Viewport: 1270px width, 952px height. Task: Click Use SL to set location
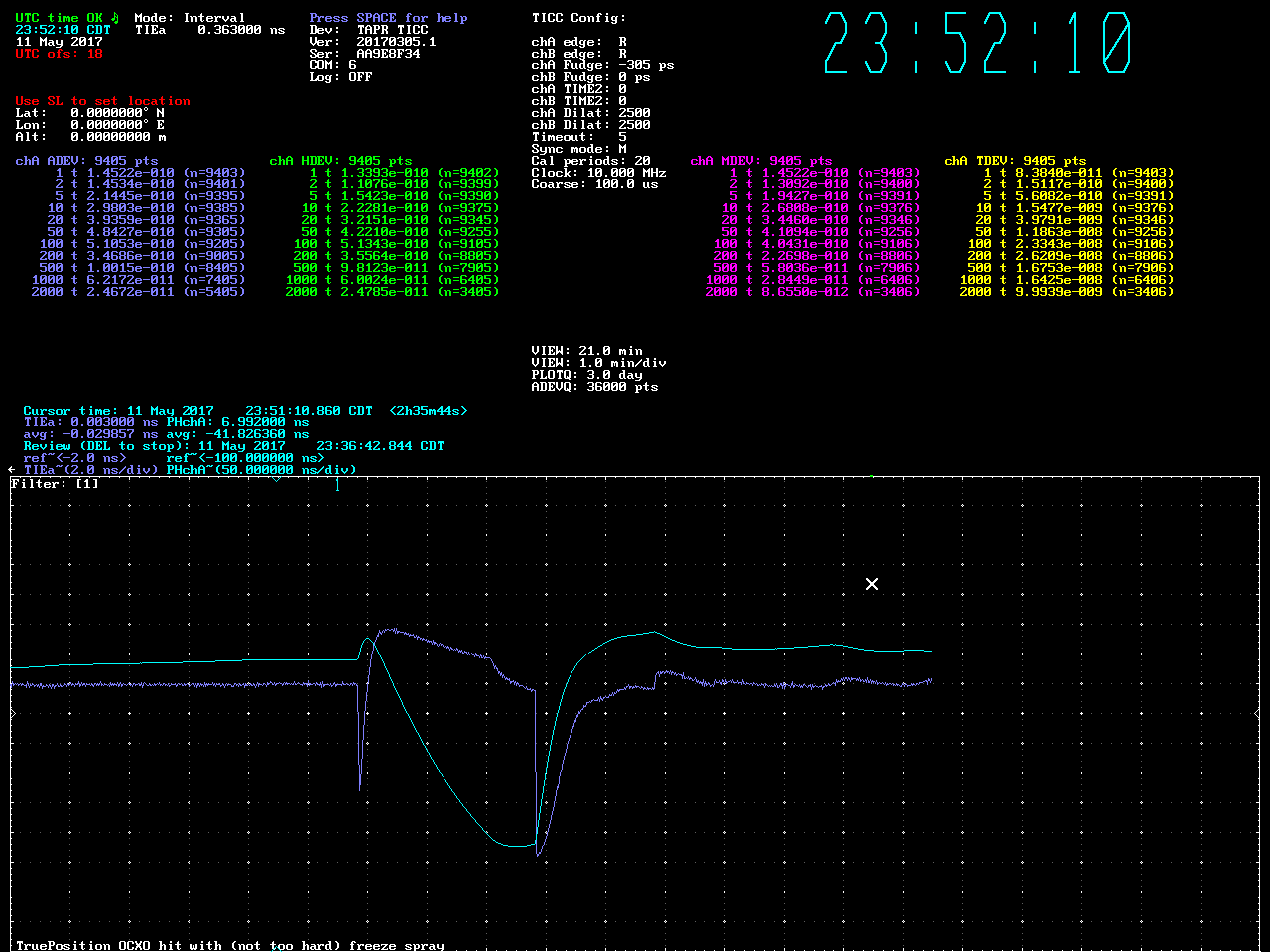click(x=102, y=101)
